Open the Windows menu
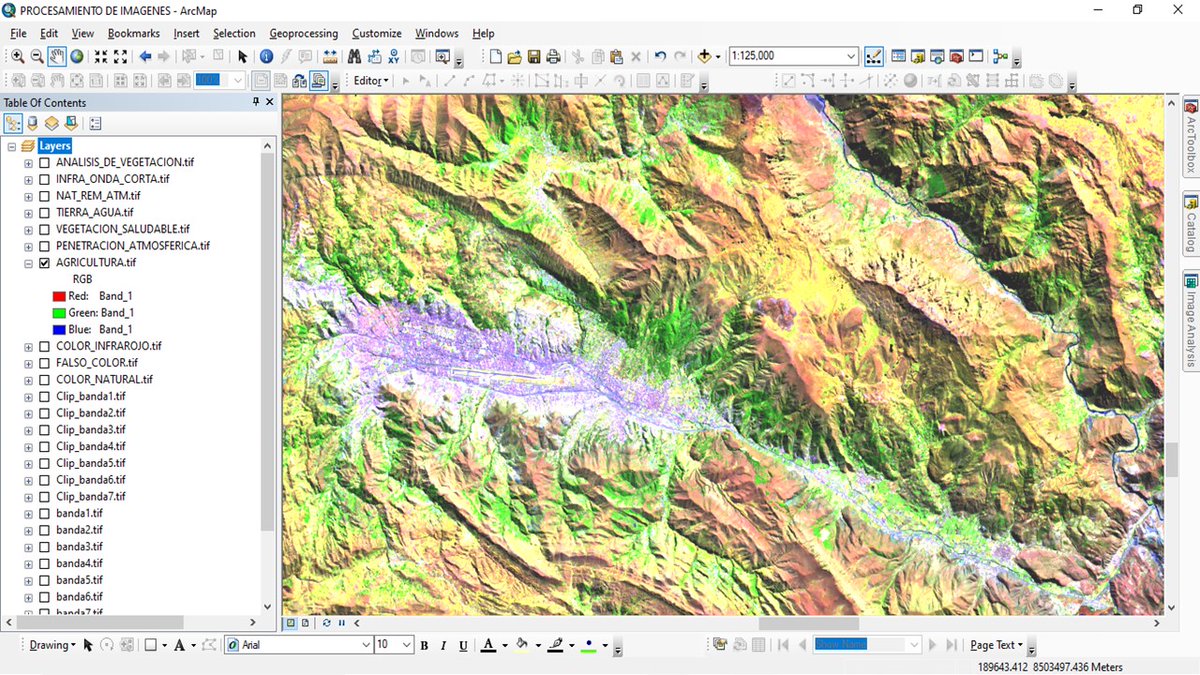The image size is (1200, 675). point(437,33)
